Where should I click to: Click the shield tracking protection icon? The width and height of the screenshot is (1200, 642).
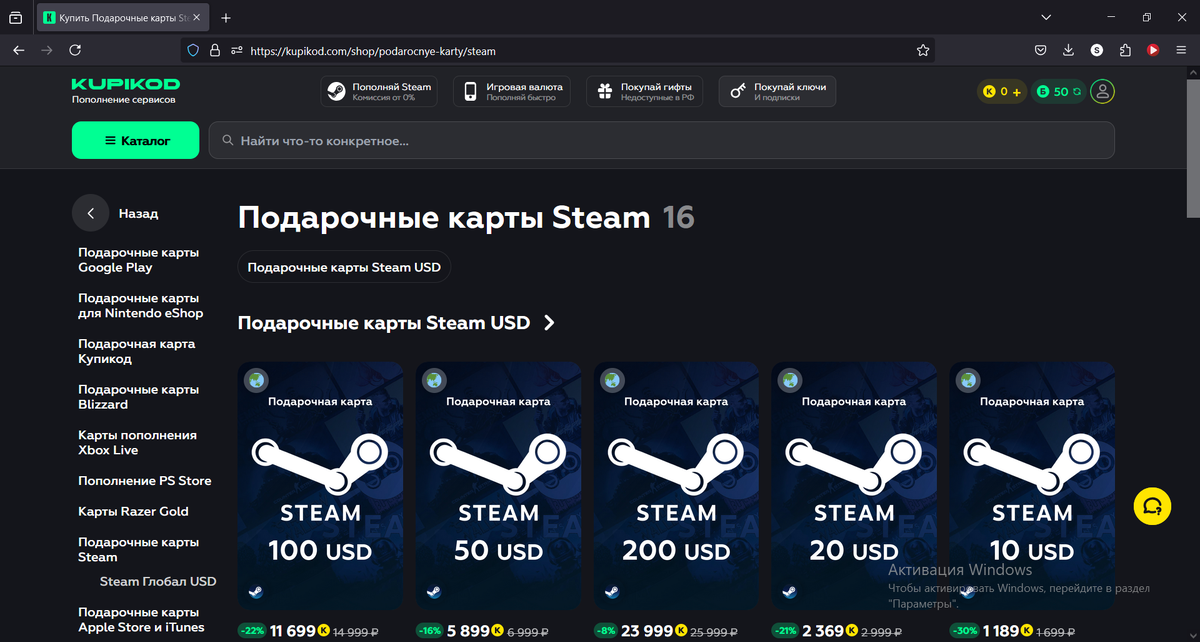coord(193,50)
